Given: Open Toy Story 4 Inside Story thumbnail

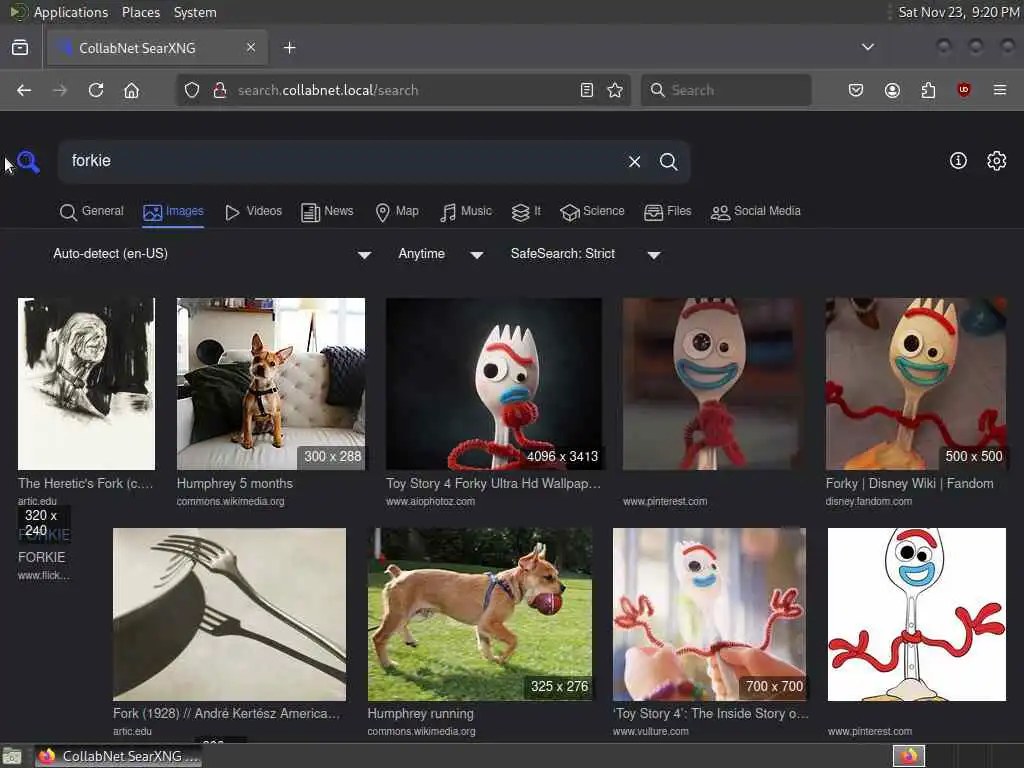Looking at the screenshot, I should (709, 614).
